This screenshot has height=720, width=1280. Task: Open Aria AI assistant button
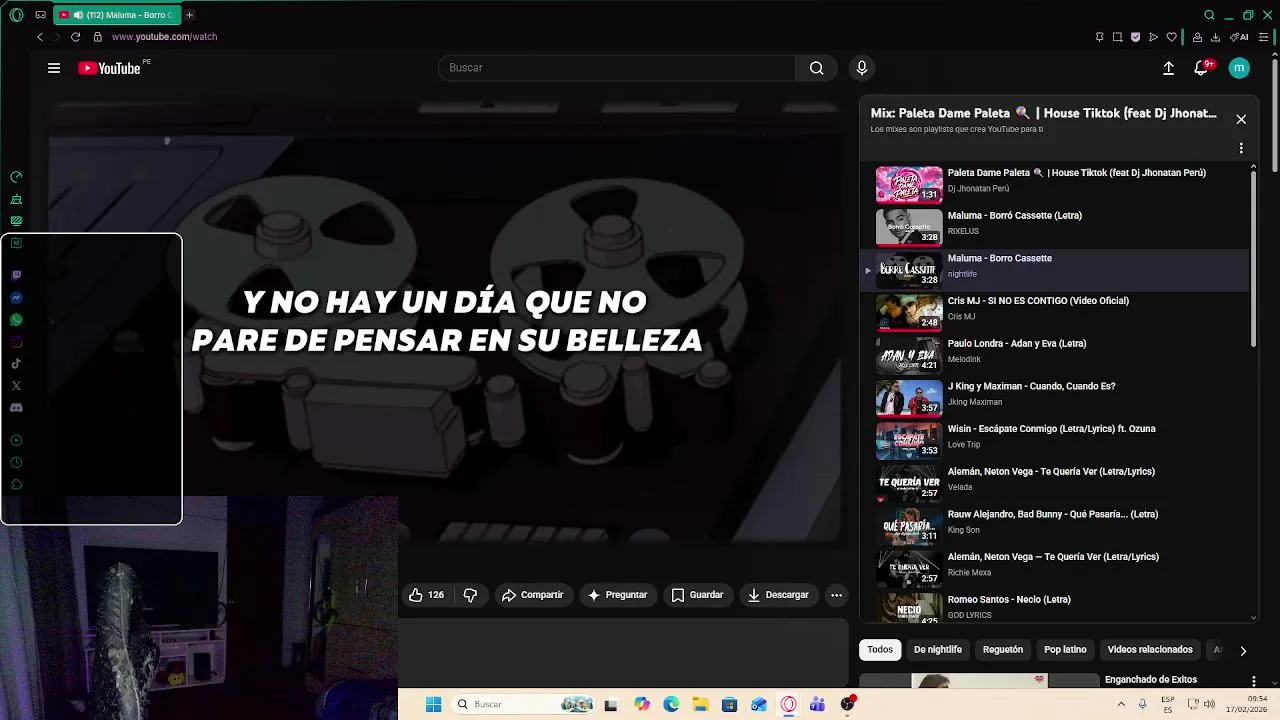(x=1240, y=37)
